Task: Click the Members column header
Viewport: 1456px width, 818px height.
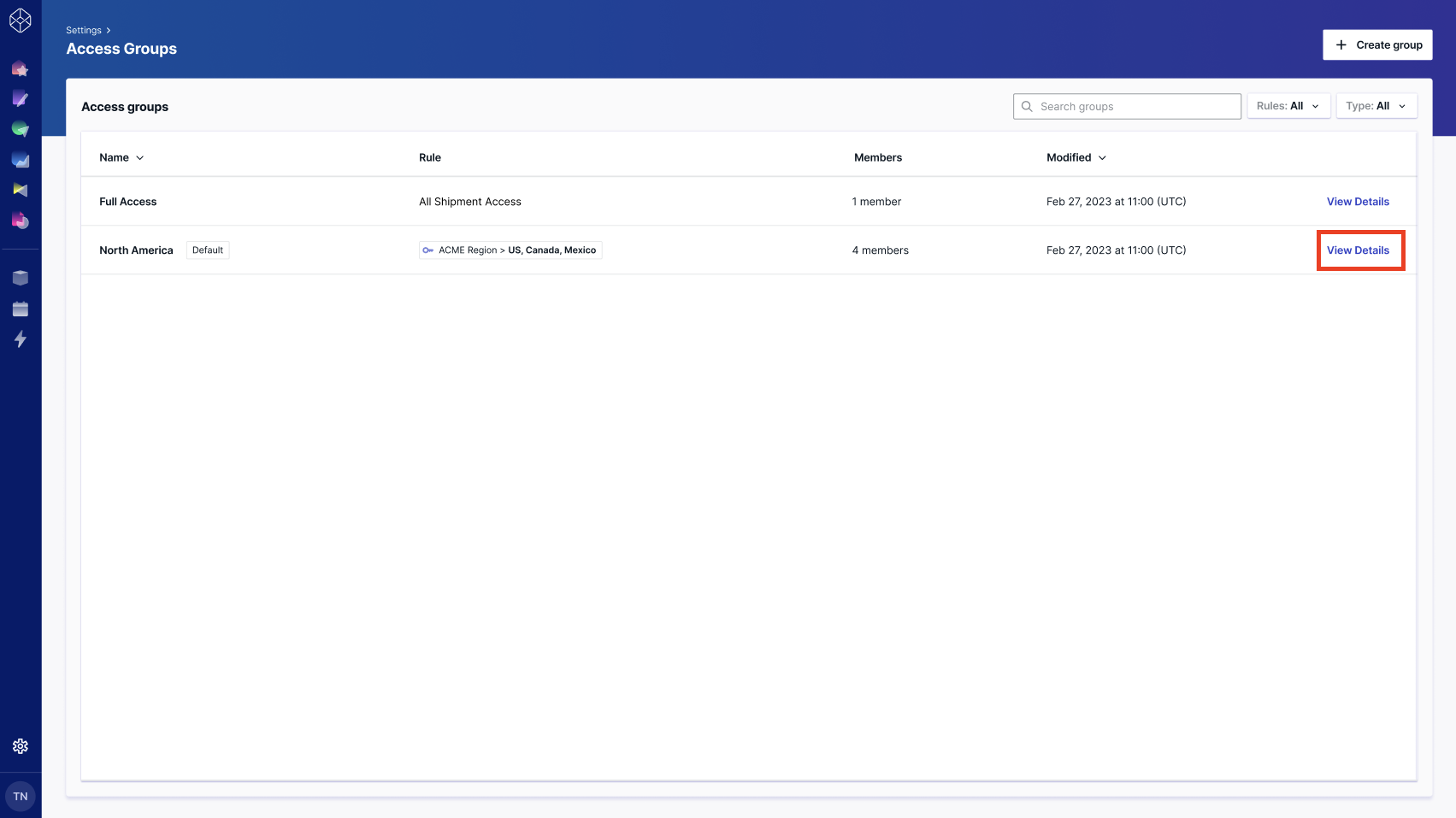Action: click(x=878, y=157)
